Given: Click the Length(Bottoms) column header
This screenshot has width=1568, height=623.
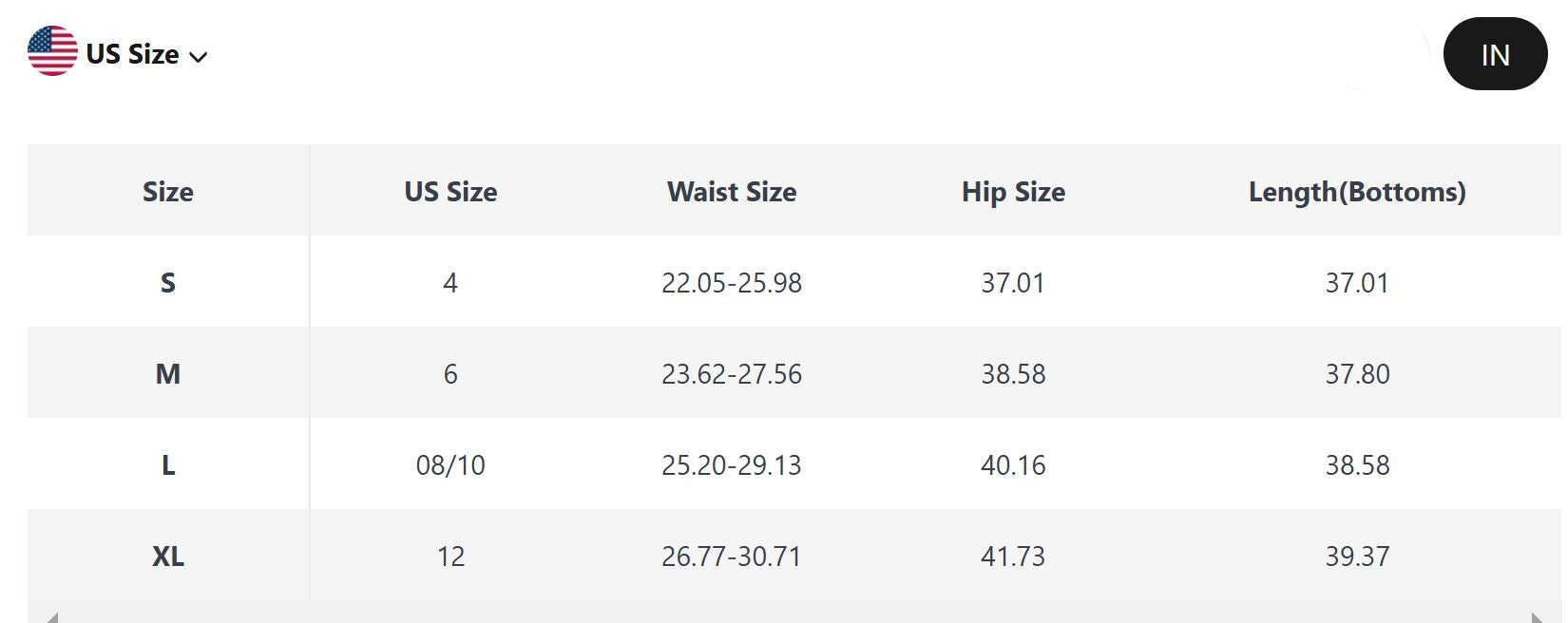Looking at the screenshot, I should 1357,192.
